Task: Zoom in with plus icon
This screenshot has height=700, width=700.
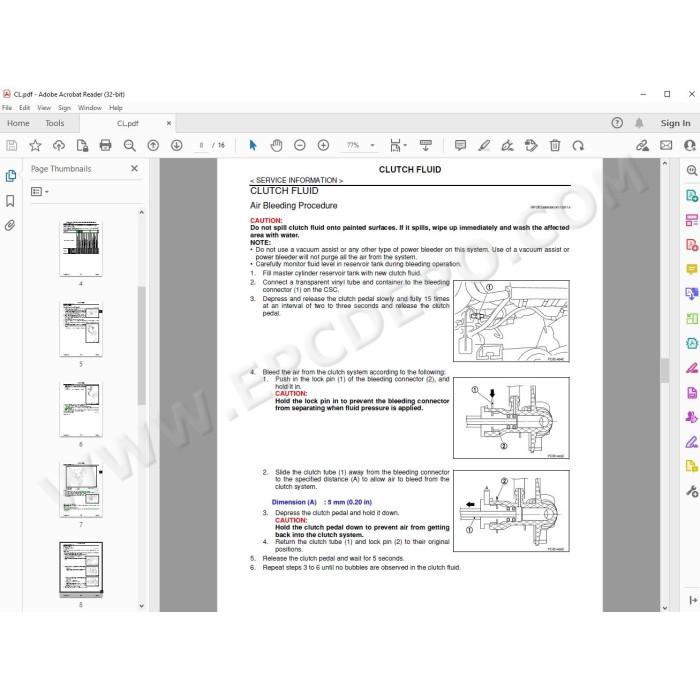Action: [323, 146]
